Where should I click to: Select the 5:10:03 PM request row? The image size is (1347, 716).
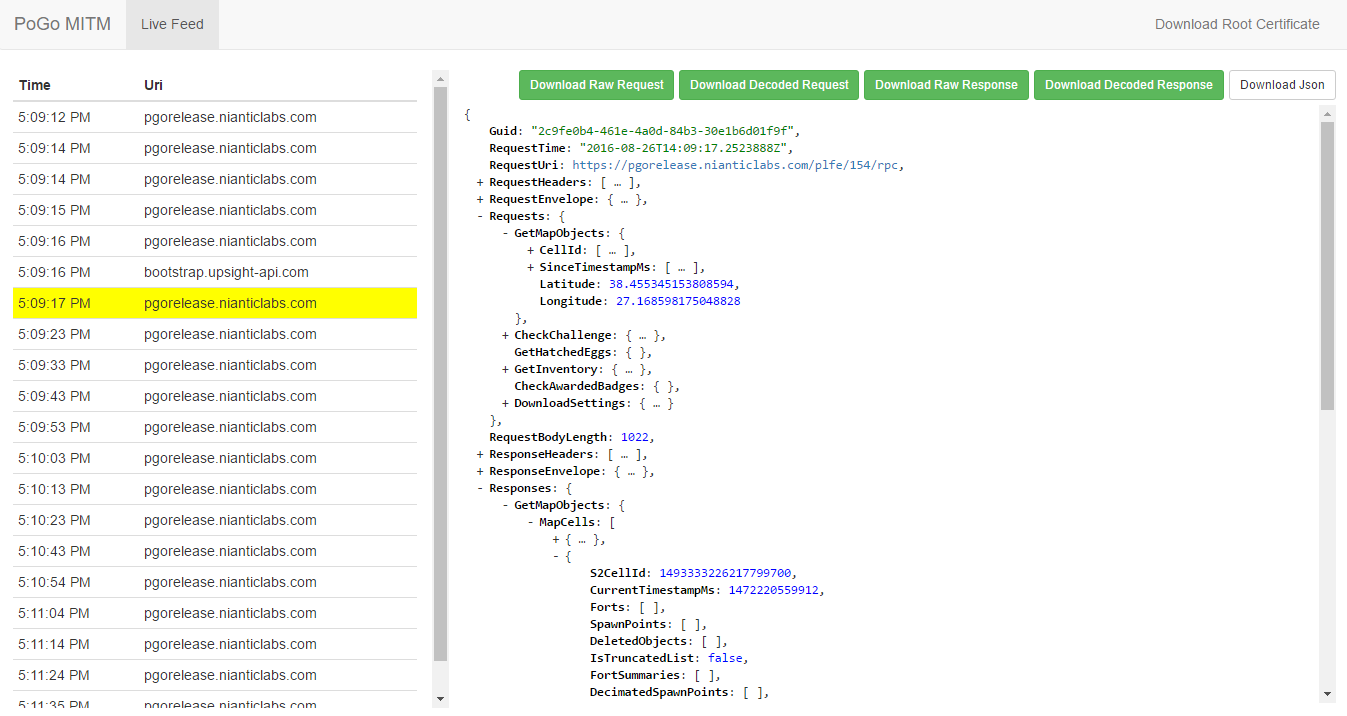[x=215, y=458]
